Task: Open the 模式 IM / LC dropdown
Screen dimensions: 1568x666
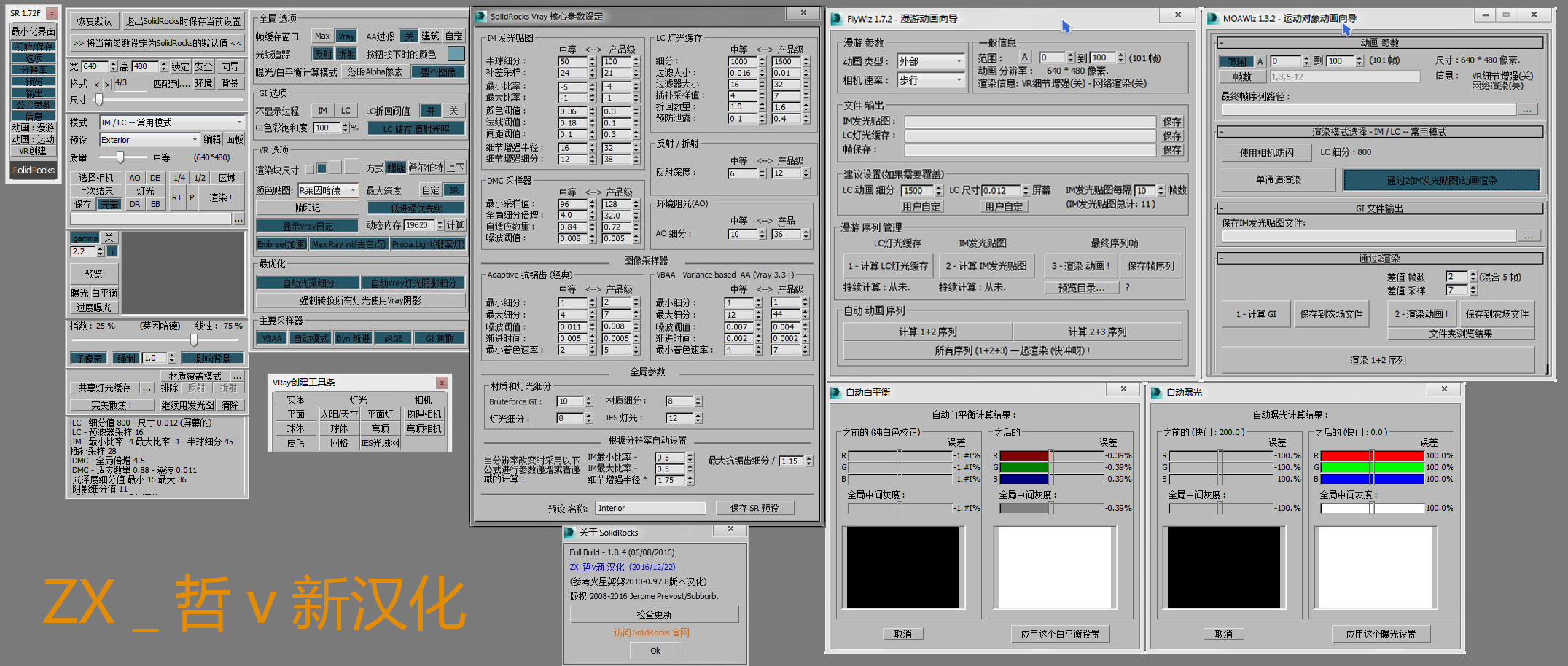Action: coord(172,122)
